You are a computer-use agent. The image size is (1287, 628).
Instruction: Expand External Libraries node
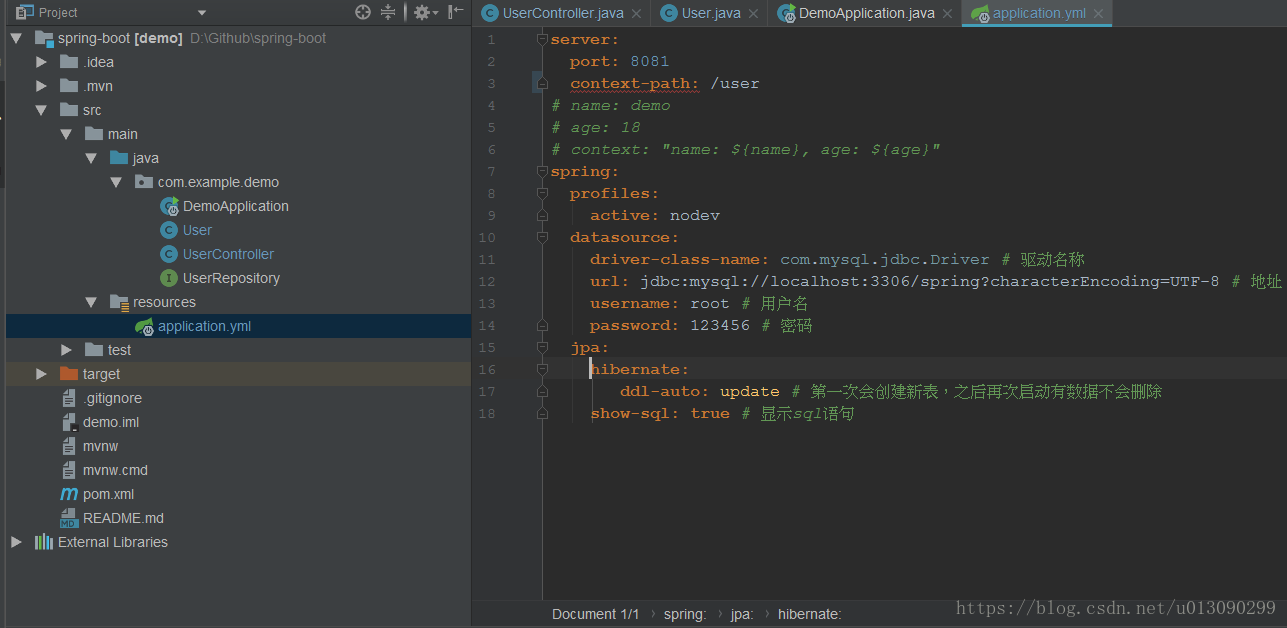point(16,542)
